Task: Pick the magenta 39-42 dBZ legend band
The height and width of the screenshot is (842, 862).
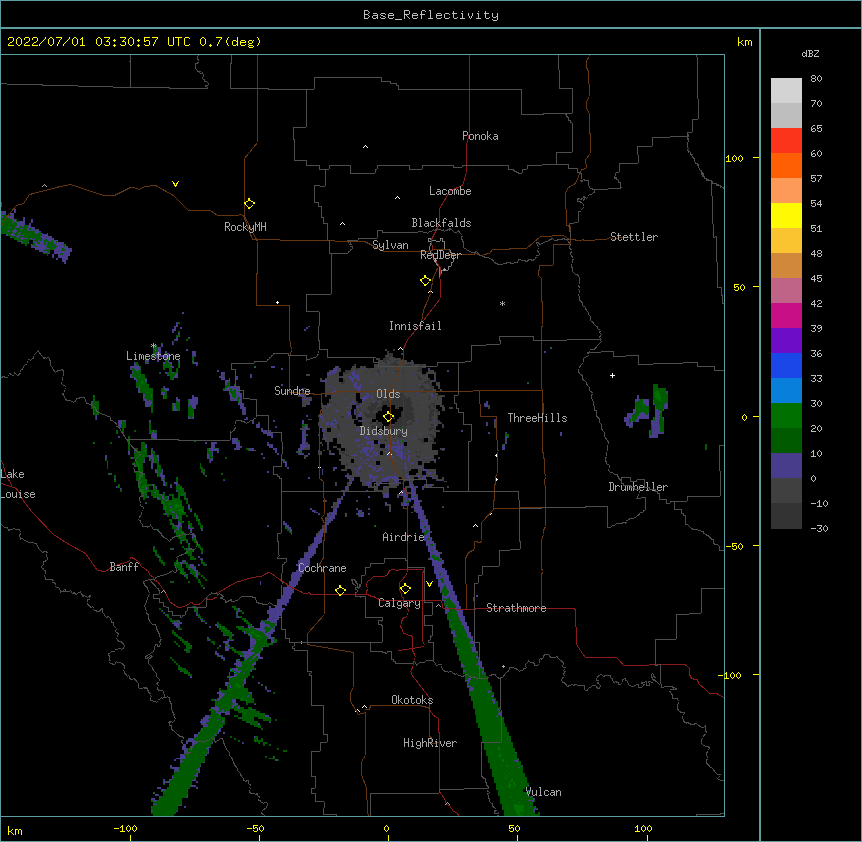Action: click(786, 315)
